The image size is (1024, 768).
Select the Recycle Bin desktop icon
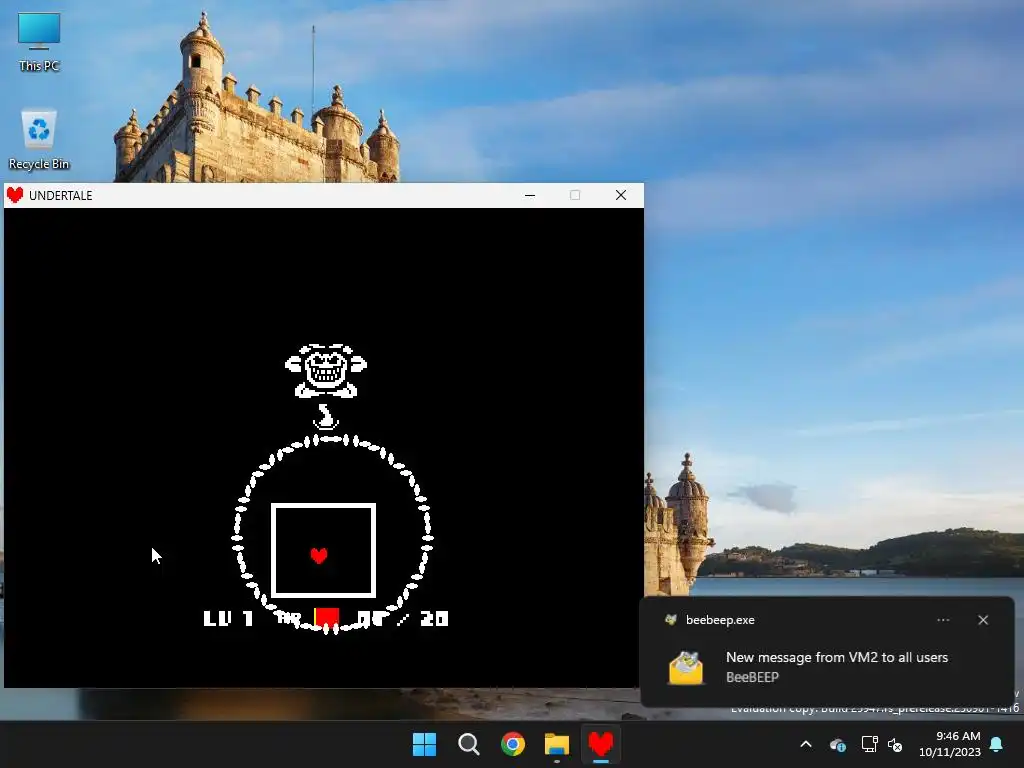39,139
